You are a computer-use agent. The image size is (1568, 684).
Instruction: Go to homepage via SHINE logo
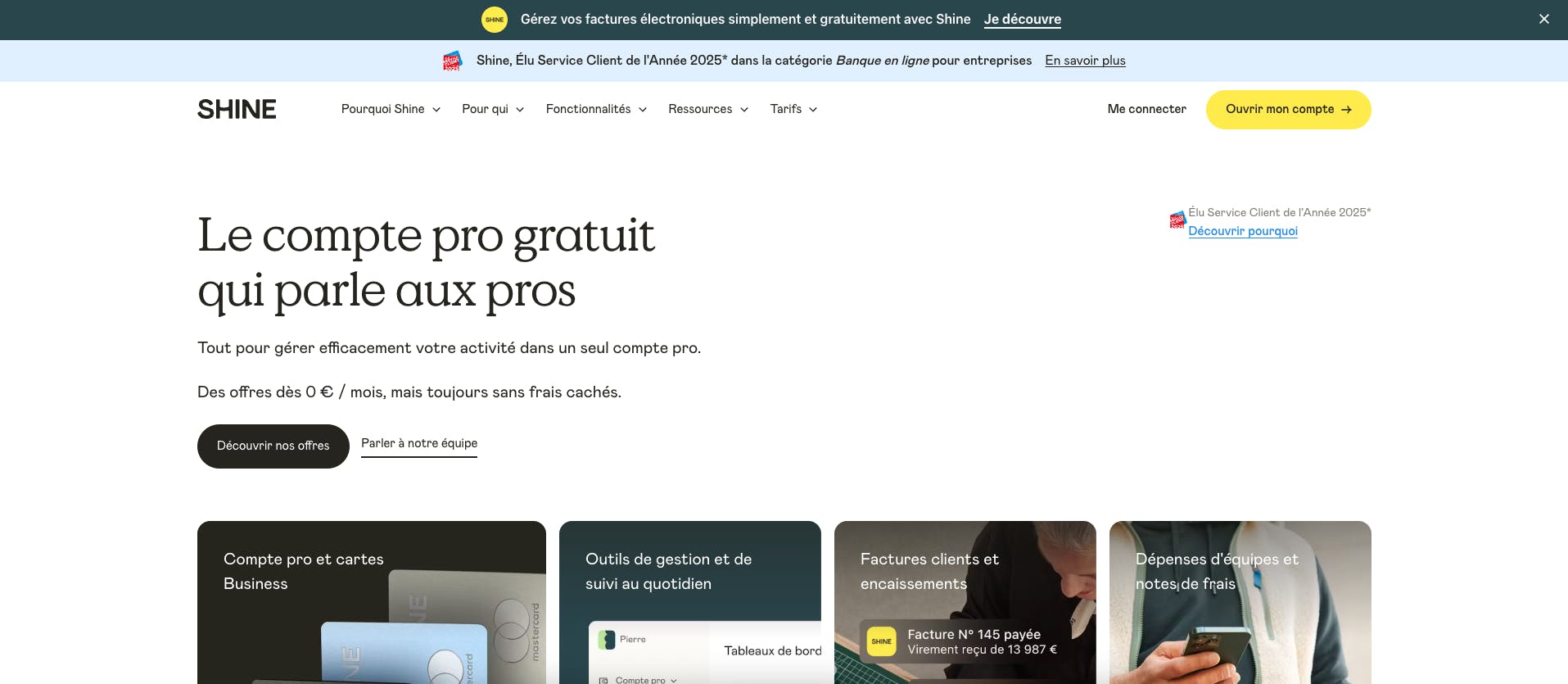pos(237,109)
